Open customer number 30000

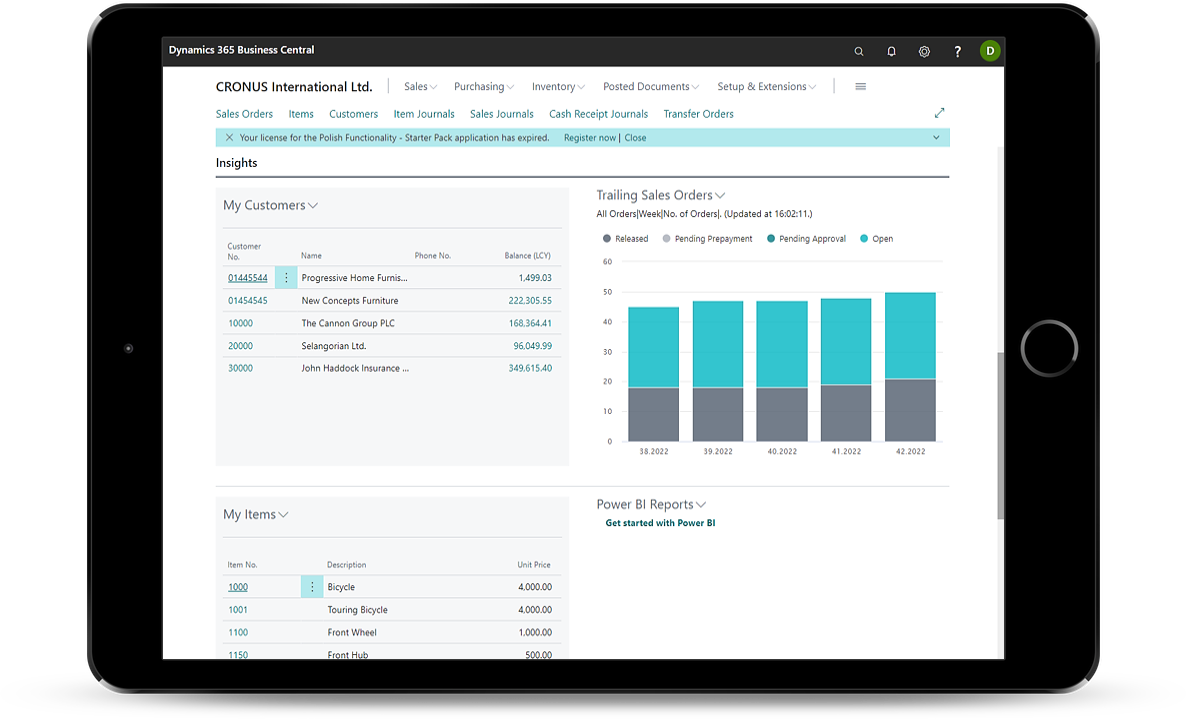coord(241,368)
